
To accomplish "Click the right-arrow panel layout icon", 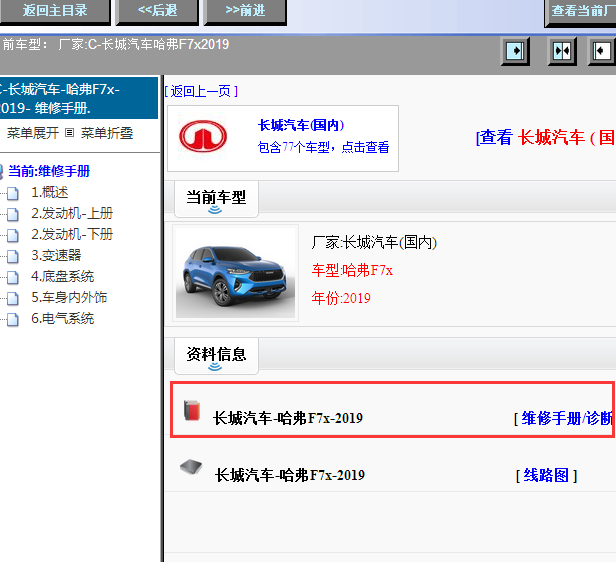I will coord(515,51).
